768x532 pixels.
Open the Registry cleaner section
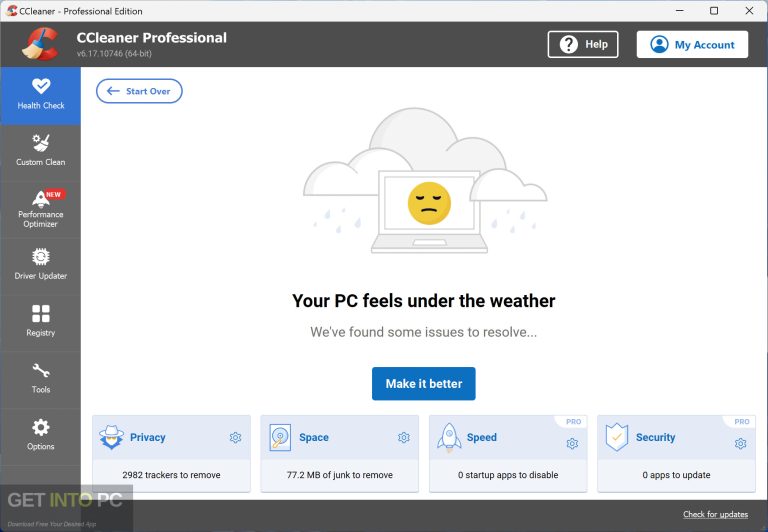41,323
